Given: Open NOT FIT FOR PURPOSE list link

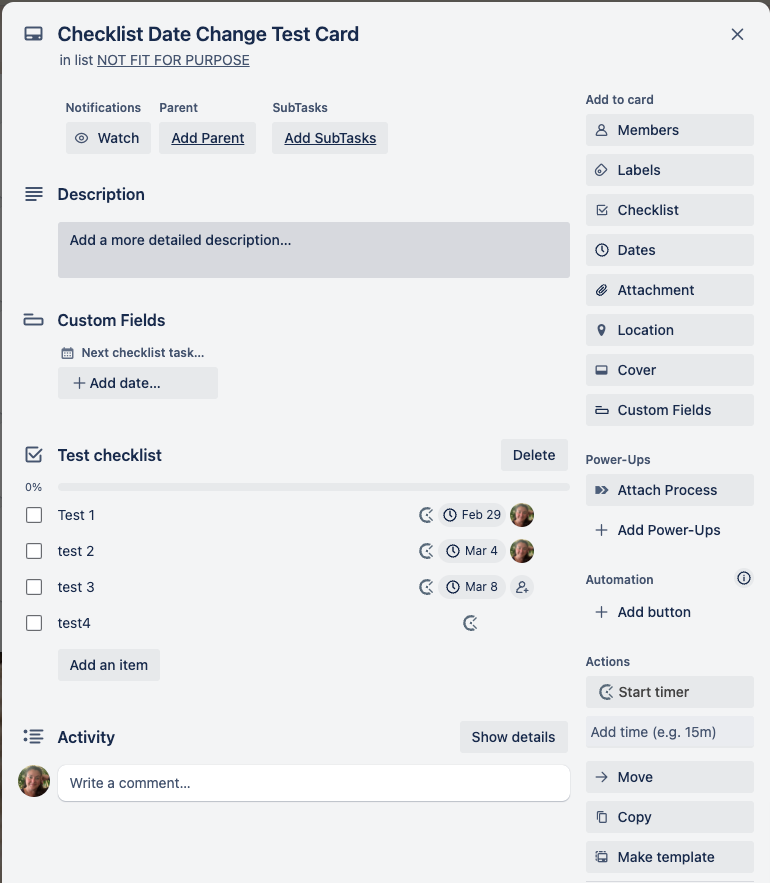Looking at the screenshot, I should click(173, 60).
